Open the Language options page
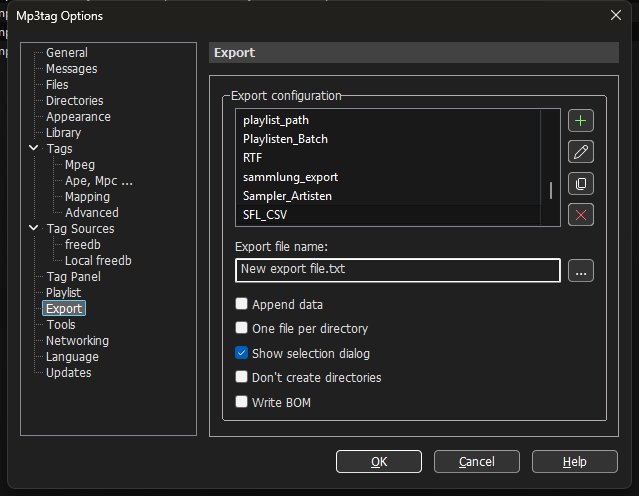639x496 pixels. [x=72, y=357]
